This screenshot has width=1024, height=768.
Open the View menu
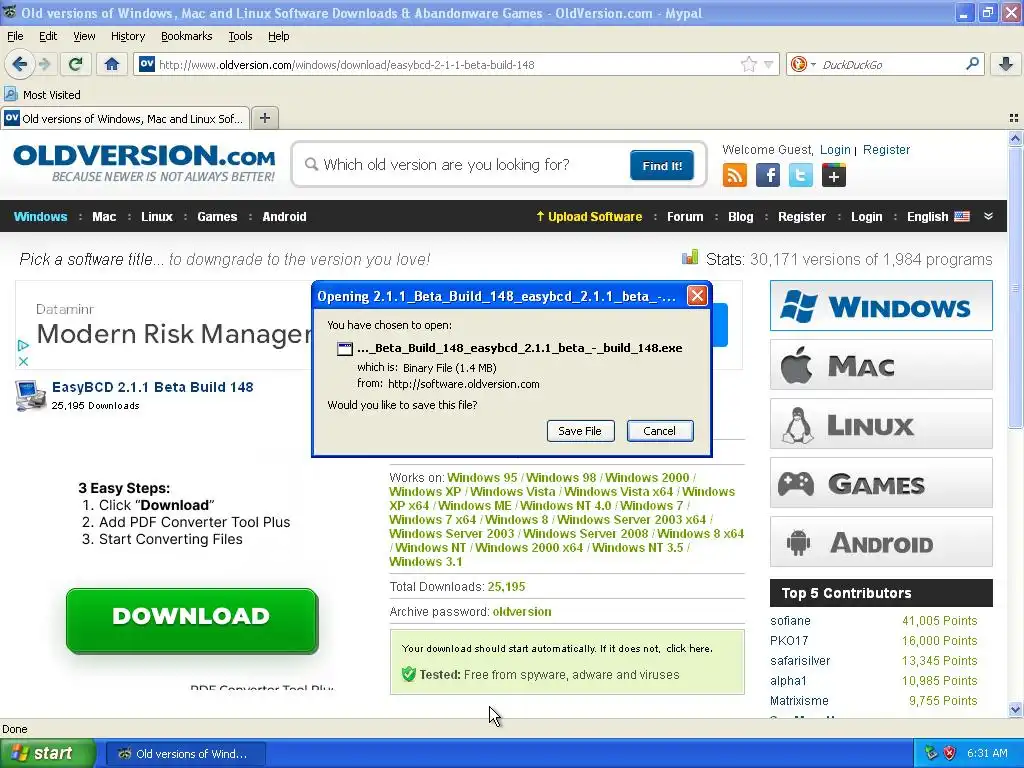(x=84, y=36)
